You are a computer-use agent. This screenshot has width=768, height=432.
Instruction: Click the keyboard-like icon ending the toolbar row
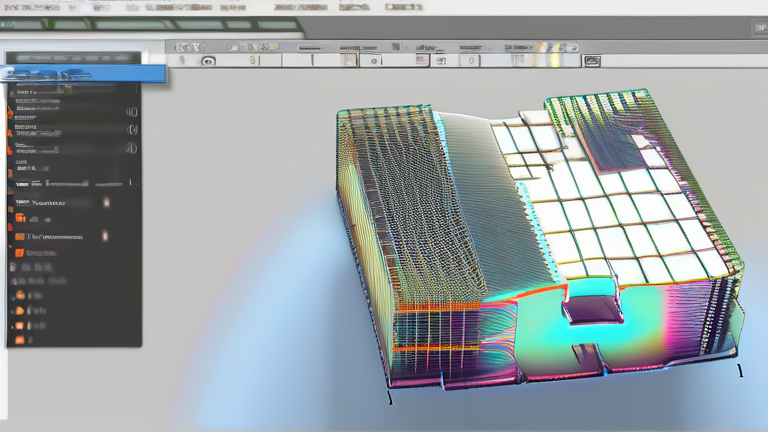coord(592,61)
